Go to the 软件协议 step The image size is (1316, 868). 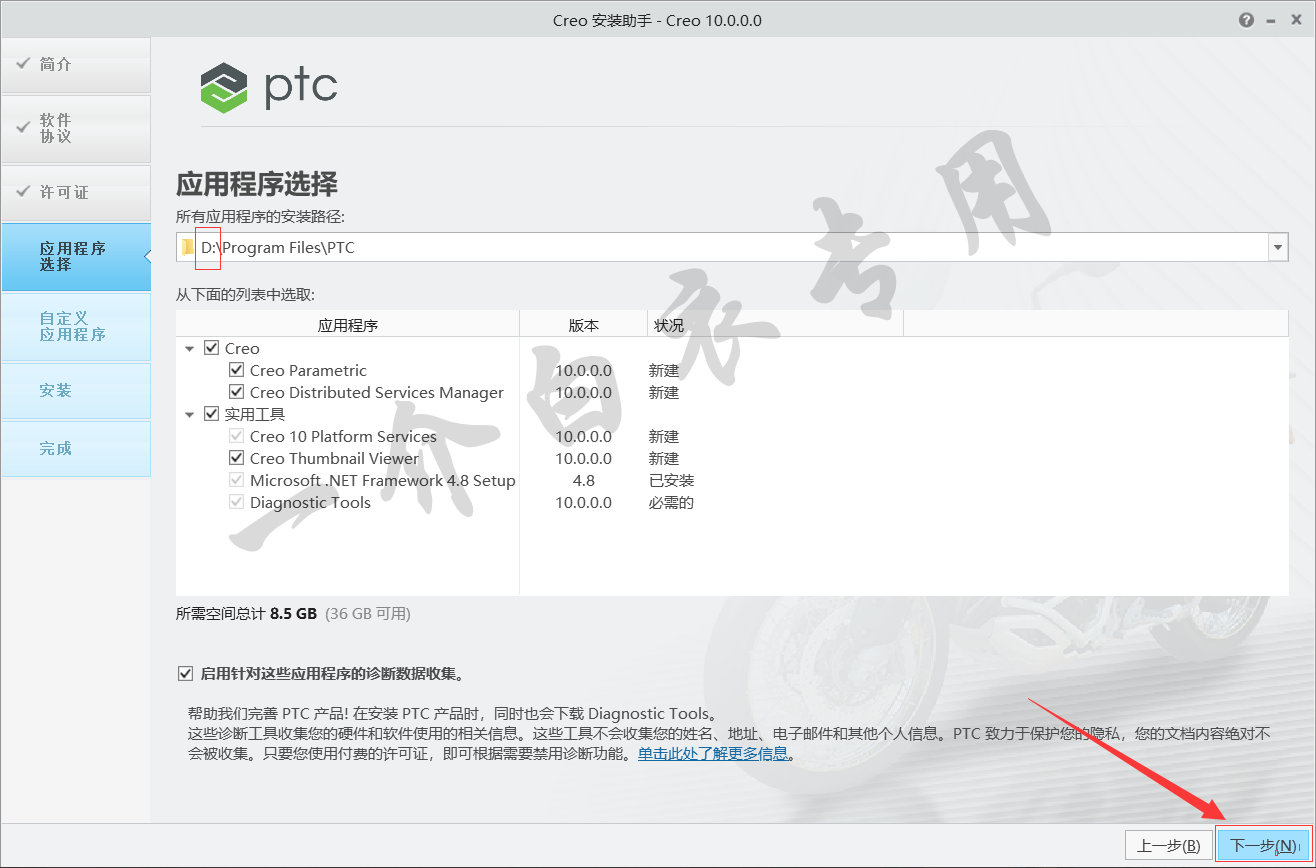(x=76, y=128)
